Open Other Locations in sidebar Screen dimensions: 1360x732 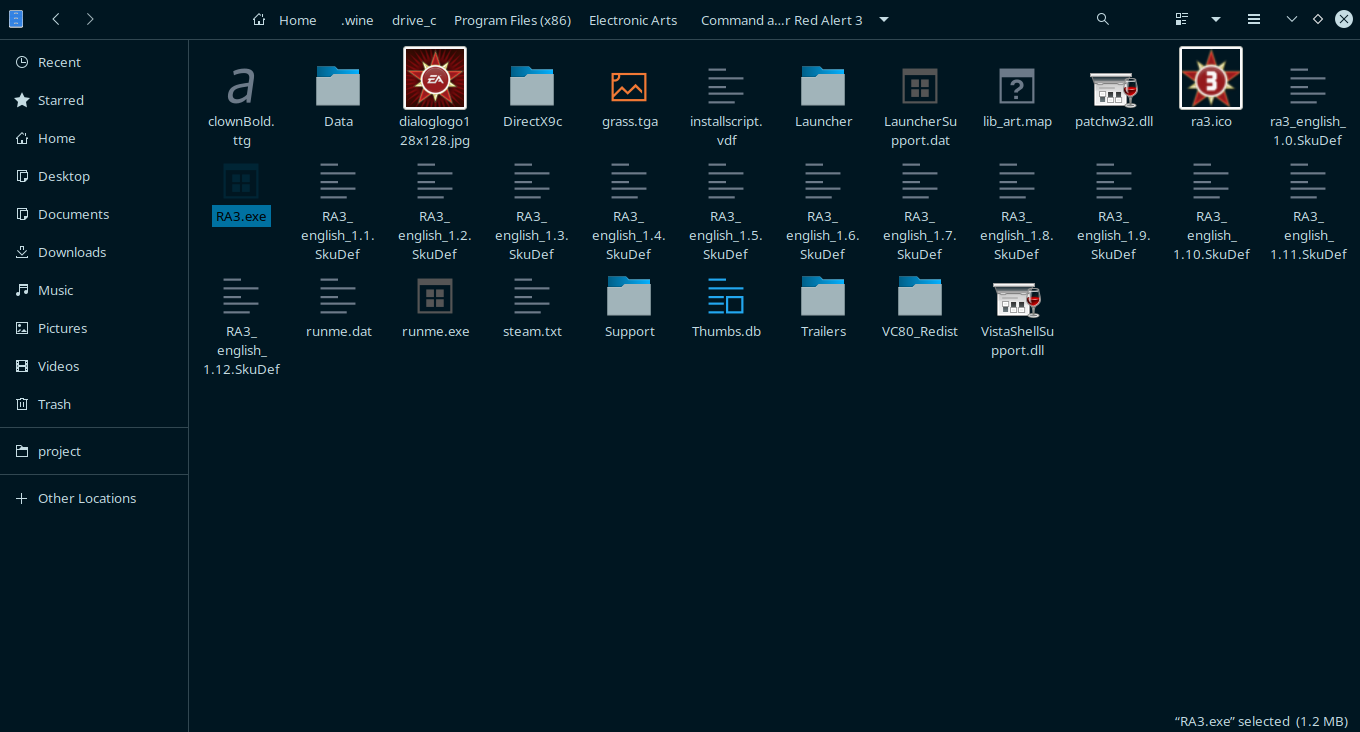pyautogui.click(x=94, y=498)
